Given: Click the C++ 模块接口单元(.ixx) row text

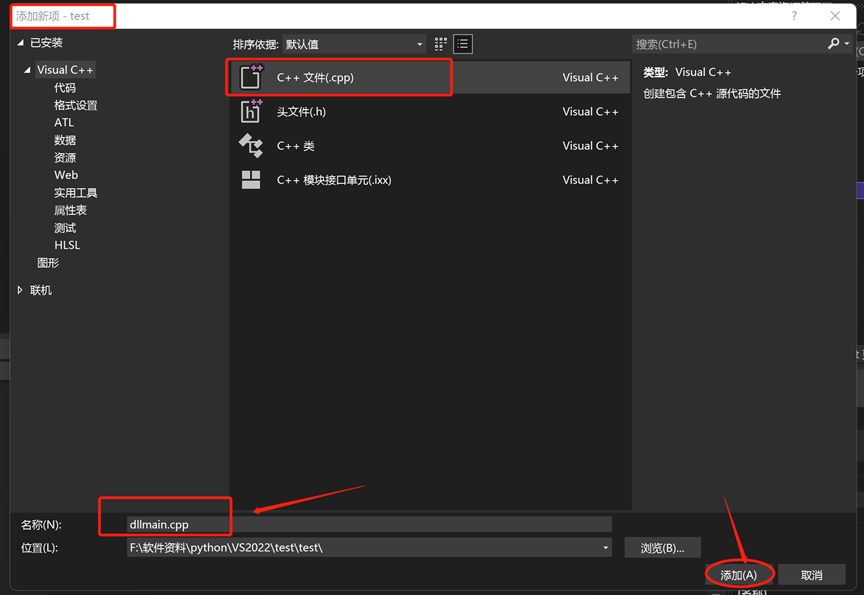Looking at the screenshot, I should point(334,180).
